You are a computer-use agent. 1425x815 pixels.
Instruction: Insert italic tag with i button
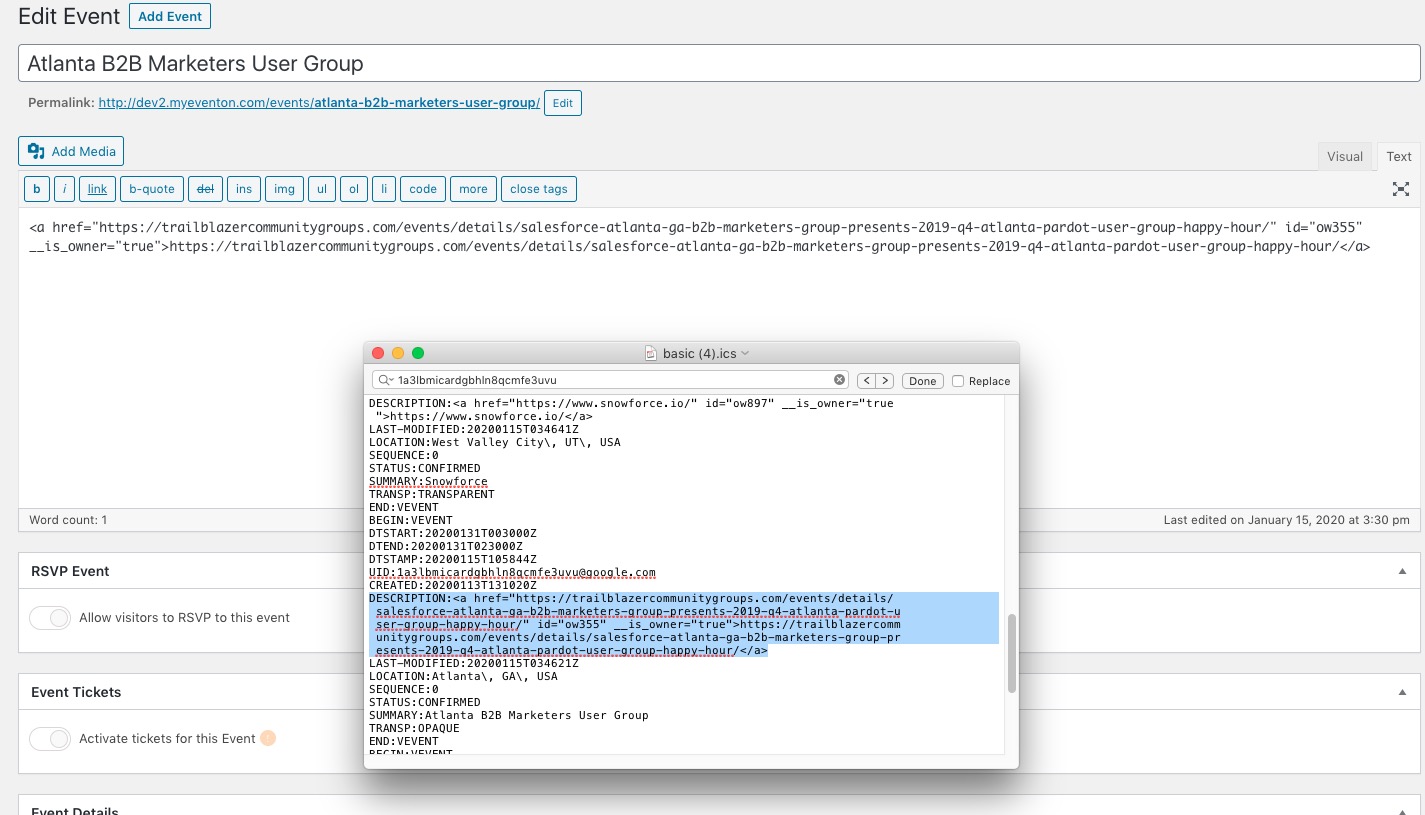pyautogui.click(x=64, y=189)
